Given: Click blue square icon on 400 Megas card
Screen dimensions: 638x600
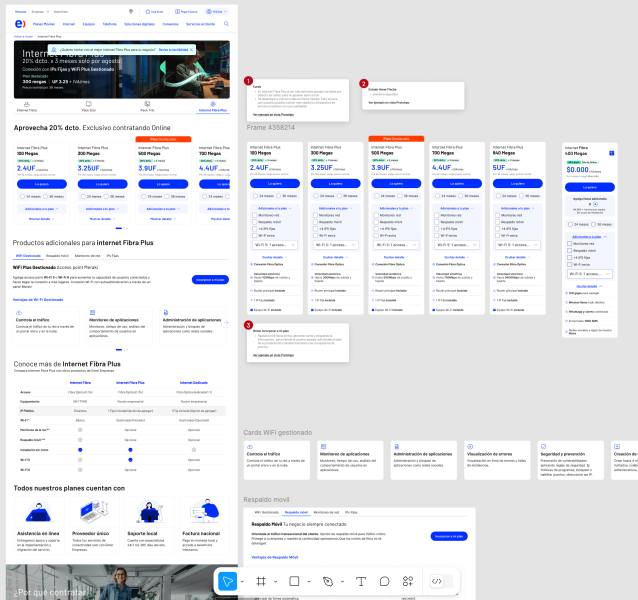Looking at the screenshot, I should pos(611,153).
